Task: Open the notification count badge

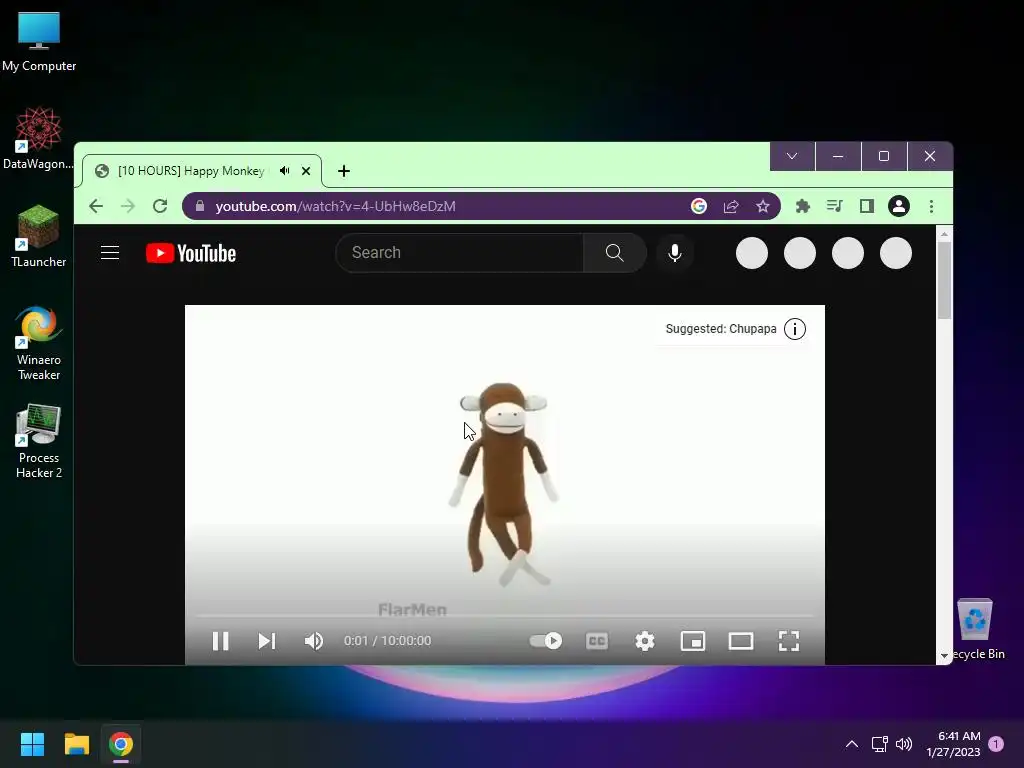Action: [996, 744]
